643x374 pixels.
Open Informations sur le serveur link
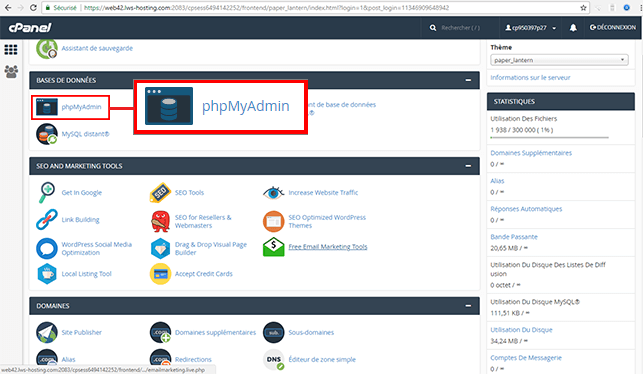tap(530, 78)
